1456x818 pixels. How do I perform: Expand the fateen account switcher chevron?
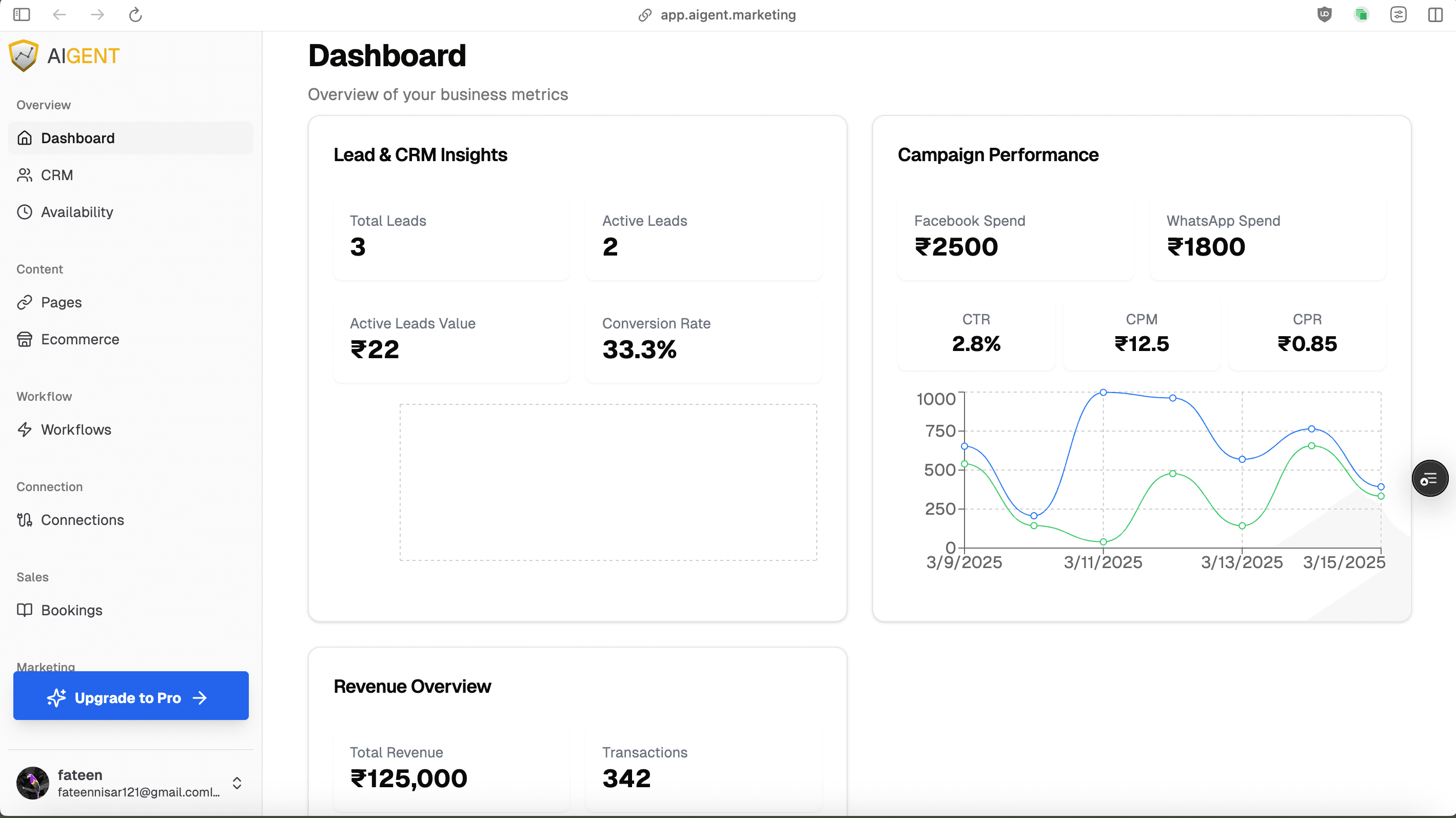[x=237, y=783]
